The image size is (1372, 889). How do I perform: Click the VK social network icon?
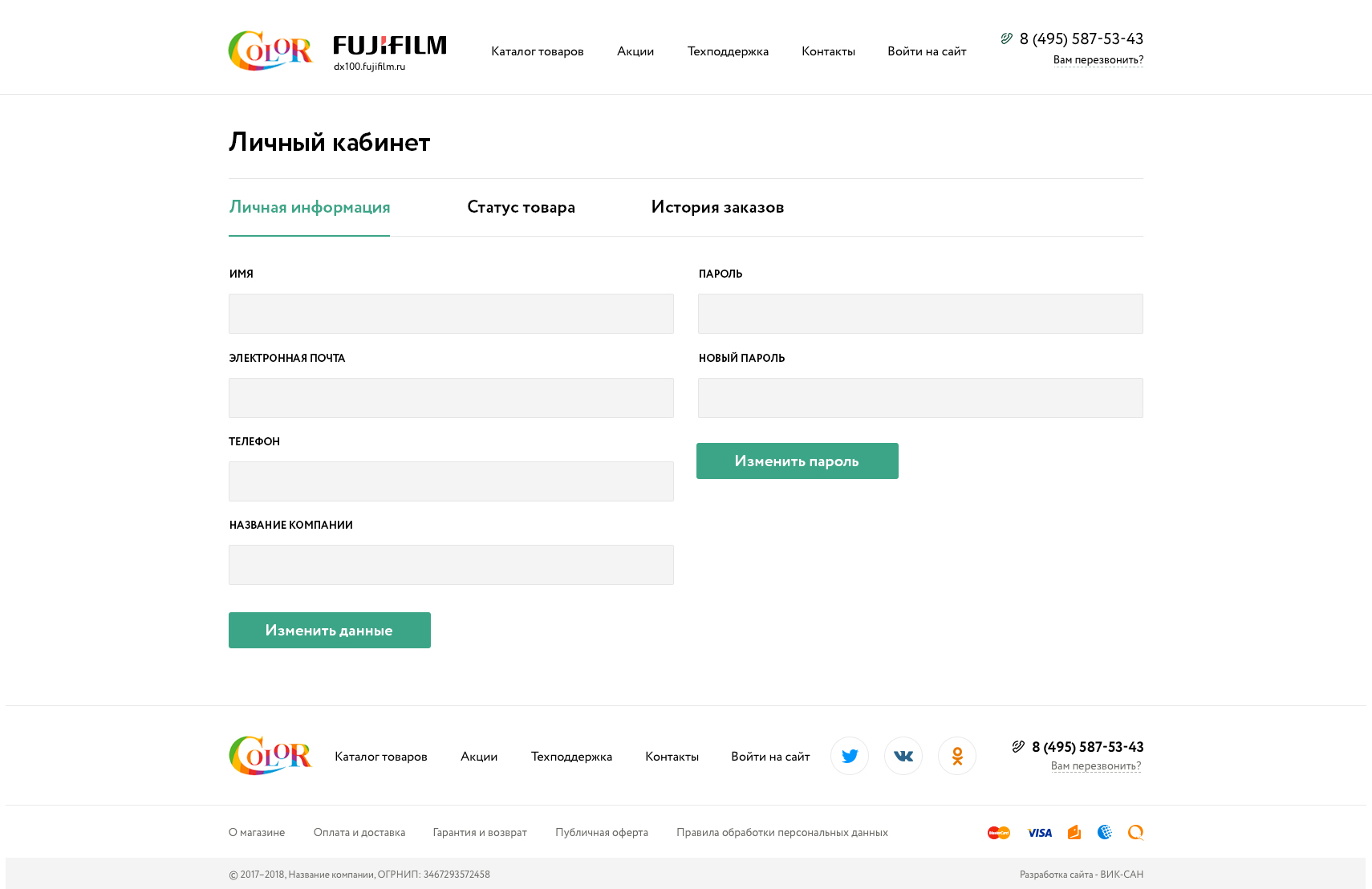point(903,755)
